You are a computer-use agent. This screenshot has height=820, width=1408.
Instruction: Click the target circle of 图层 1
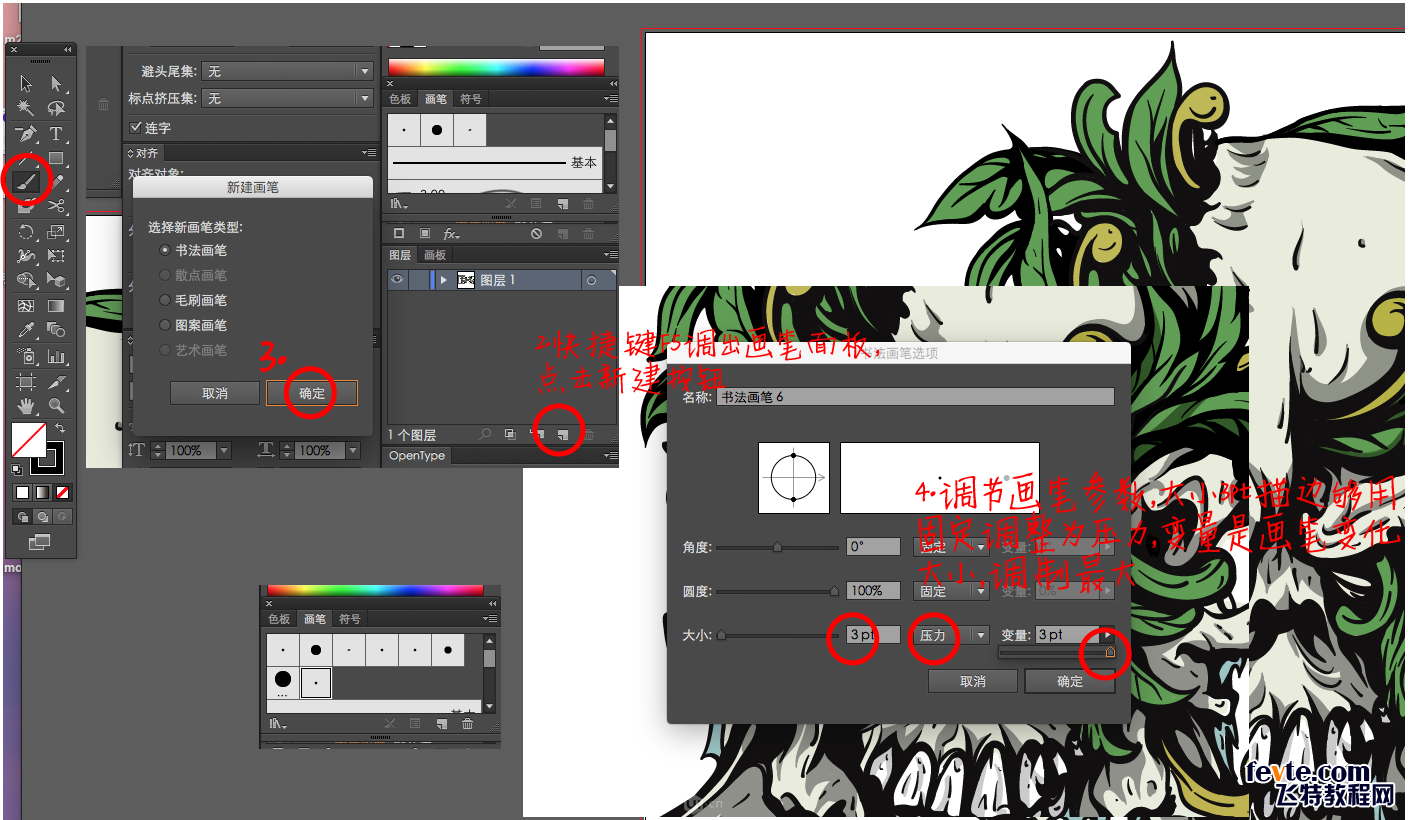591,280
